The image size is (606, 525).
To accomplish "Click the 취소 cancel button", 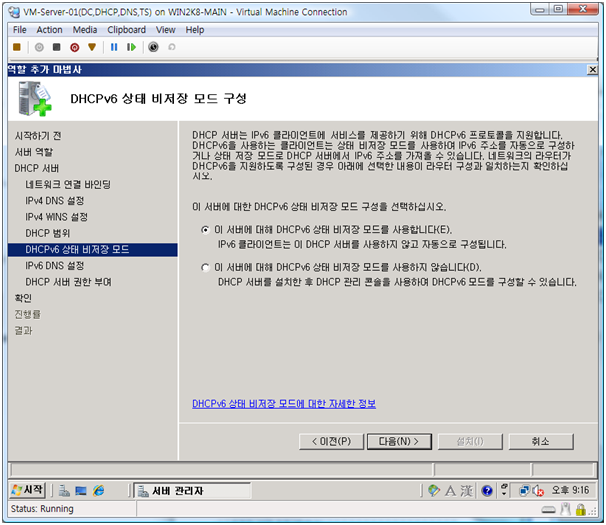I will pyautogui.click(x=541, y=441).
